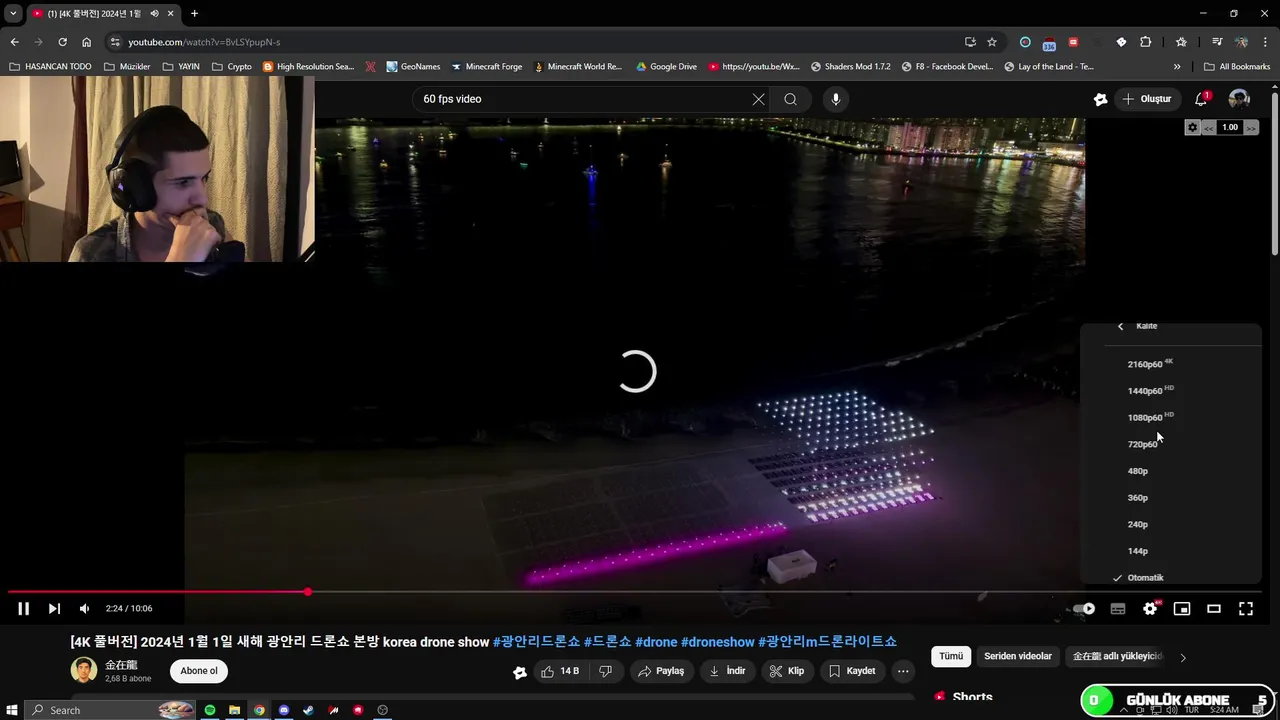Subscribe with Abone ol button

pos(199,671)
